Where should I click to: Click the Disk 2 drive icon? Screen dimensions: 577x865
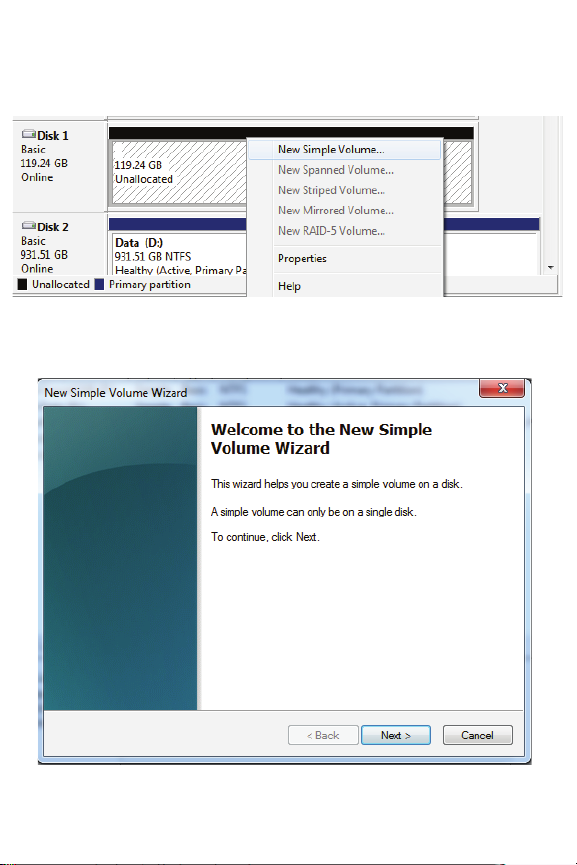pos(29,226)
